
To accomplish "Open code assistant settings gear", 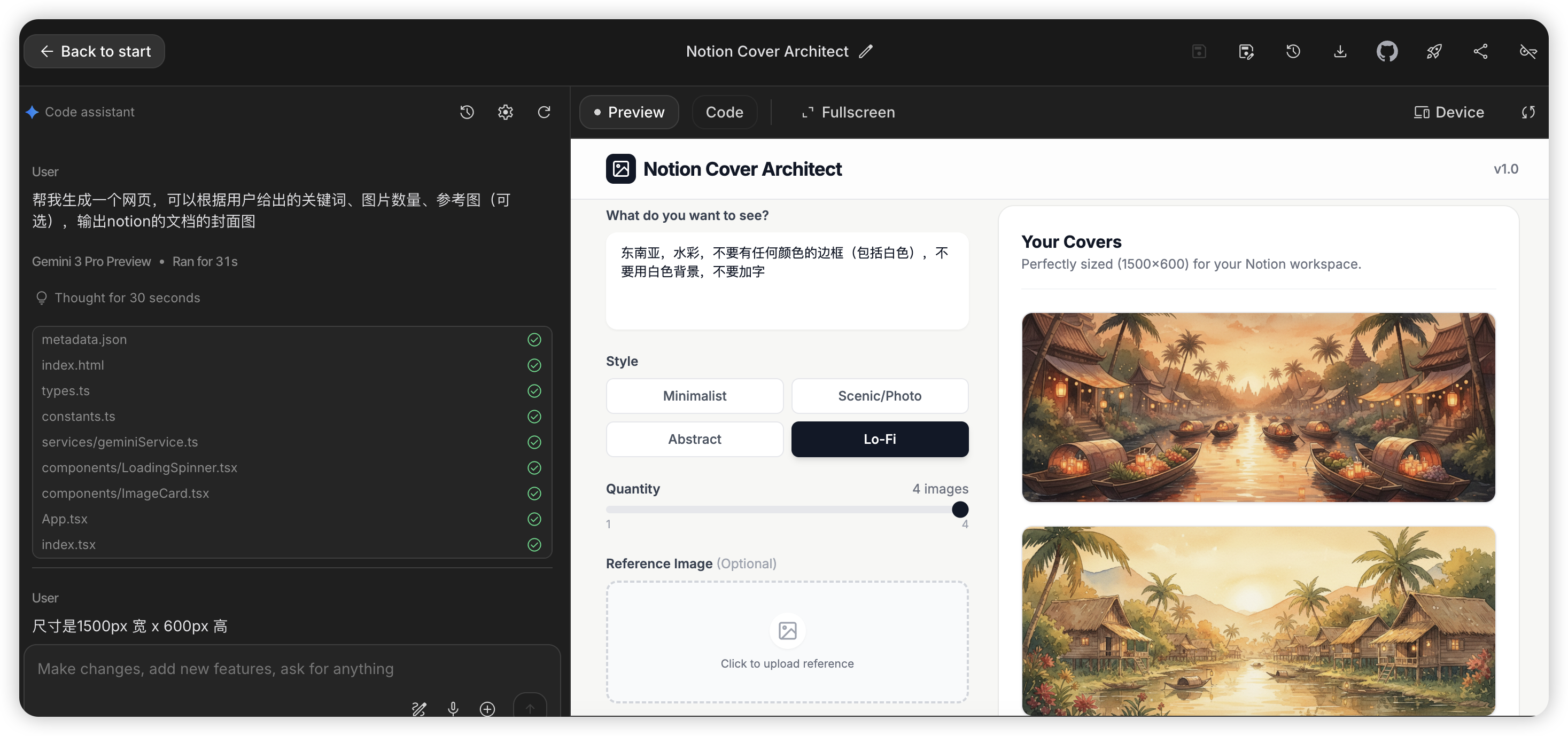I will (505, 112).
